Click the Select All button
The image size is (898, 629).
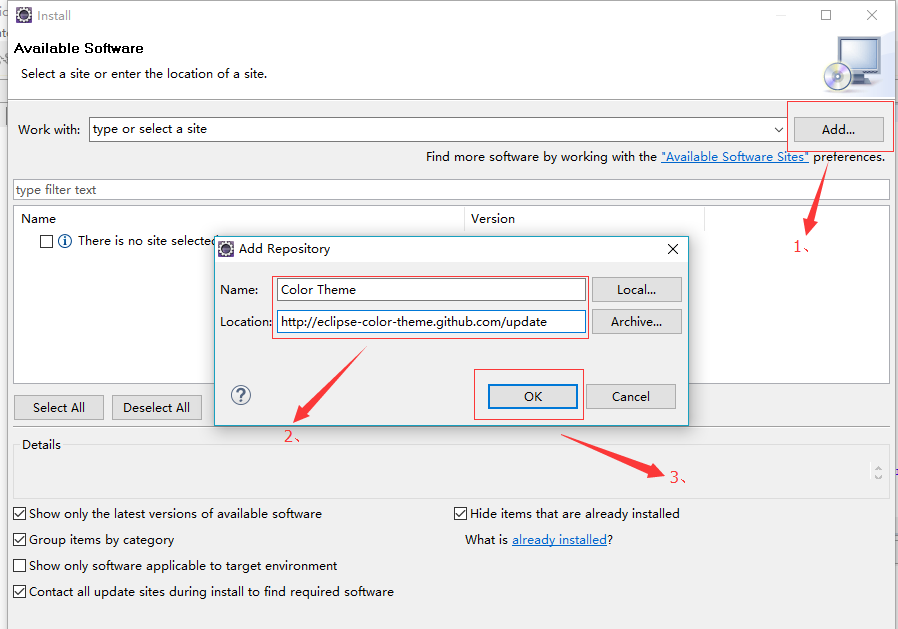[59, 408]
